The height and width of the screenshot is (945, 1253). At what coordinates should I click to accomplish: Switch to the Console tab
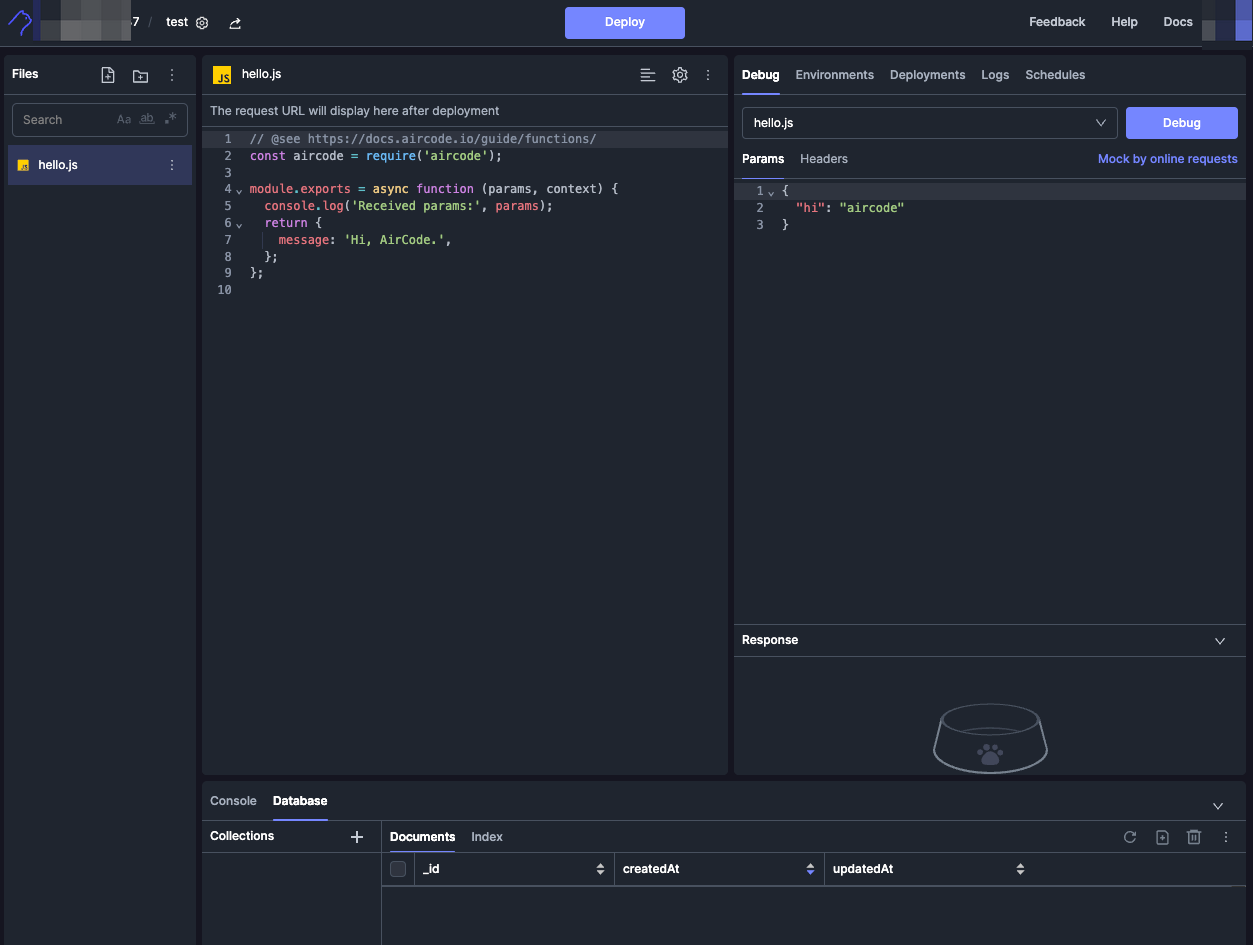point(233,801)
